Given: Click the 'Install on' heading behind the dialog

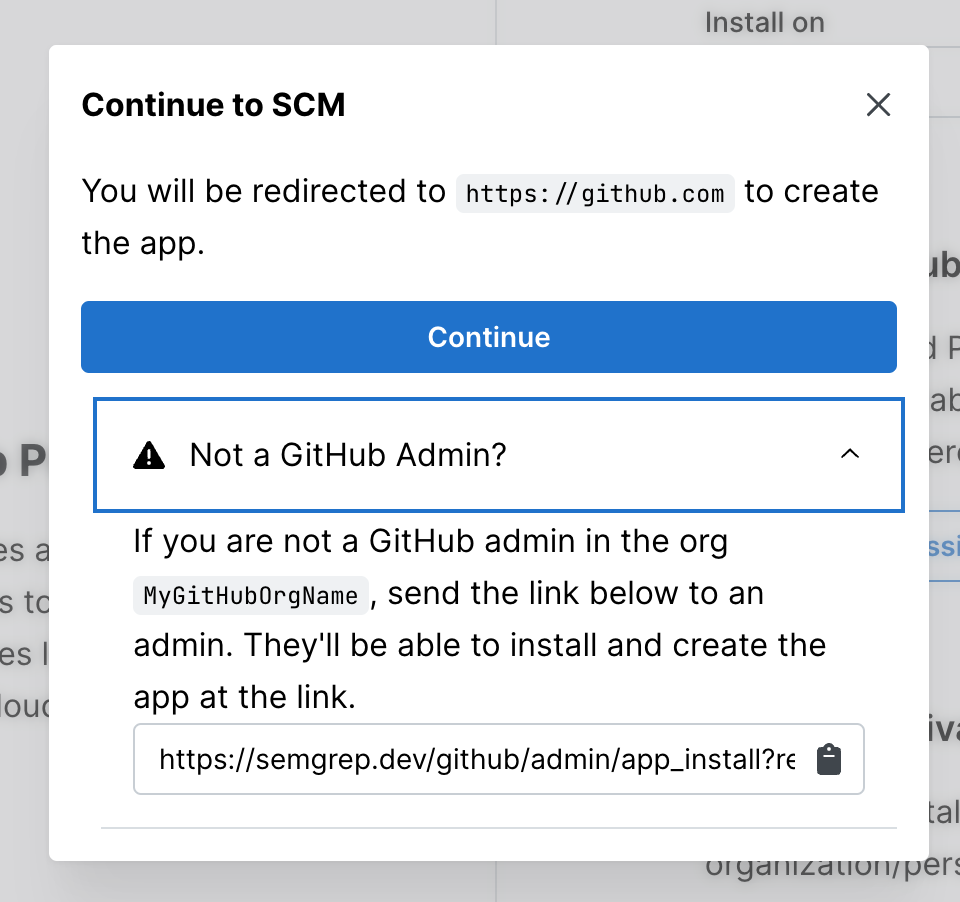Looking at the screenshot, I should coord(764,22).
